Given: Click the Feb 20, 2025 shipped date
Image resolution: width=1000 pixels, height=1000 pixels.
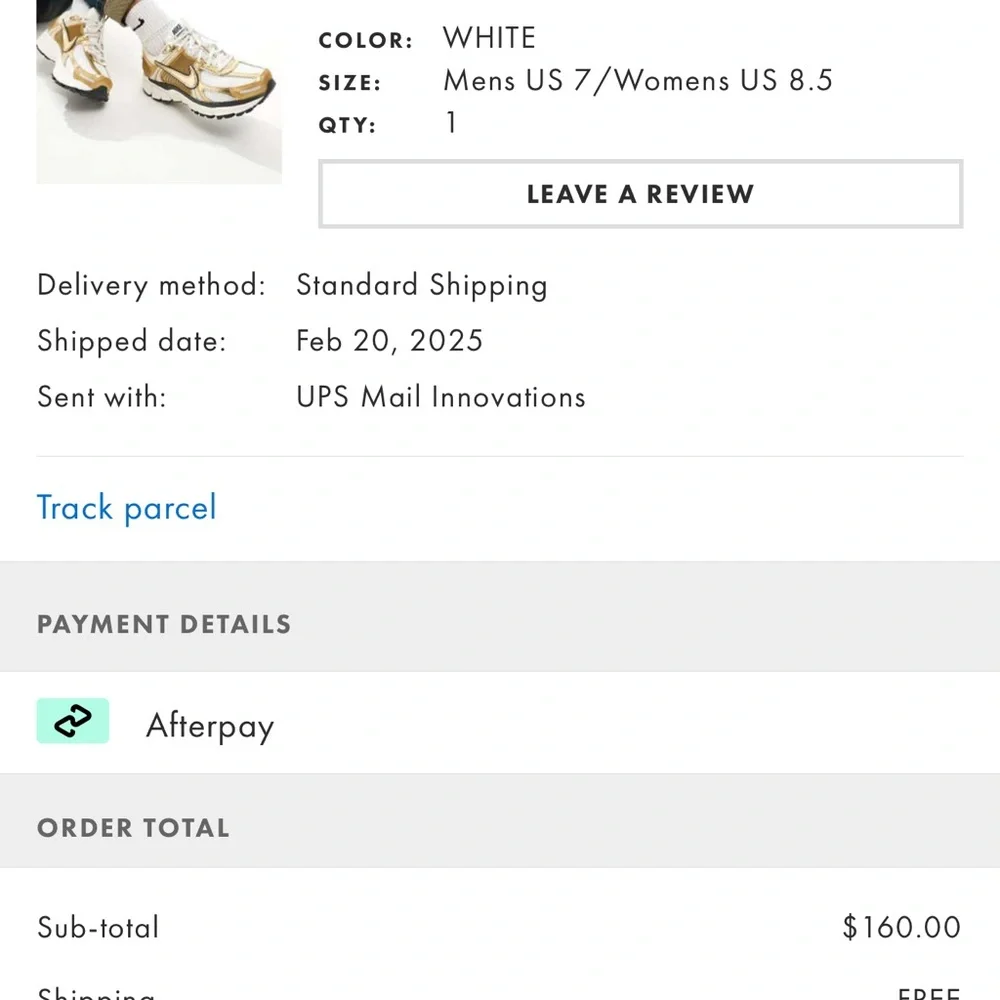Looking at the screenshot, I should pyautogui.click(x=389, y=341).
